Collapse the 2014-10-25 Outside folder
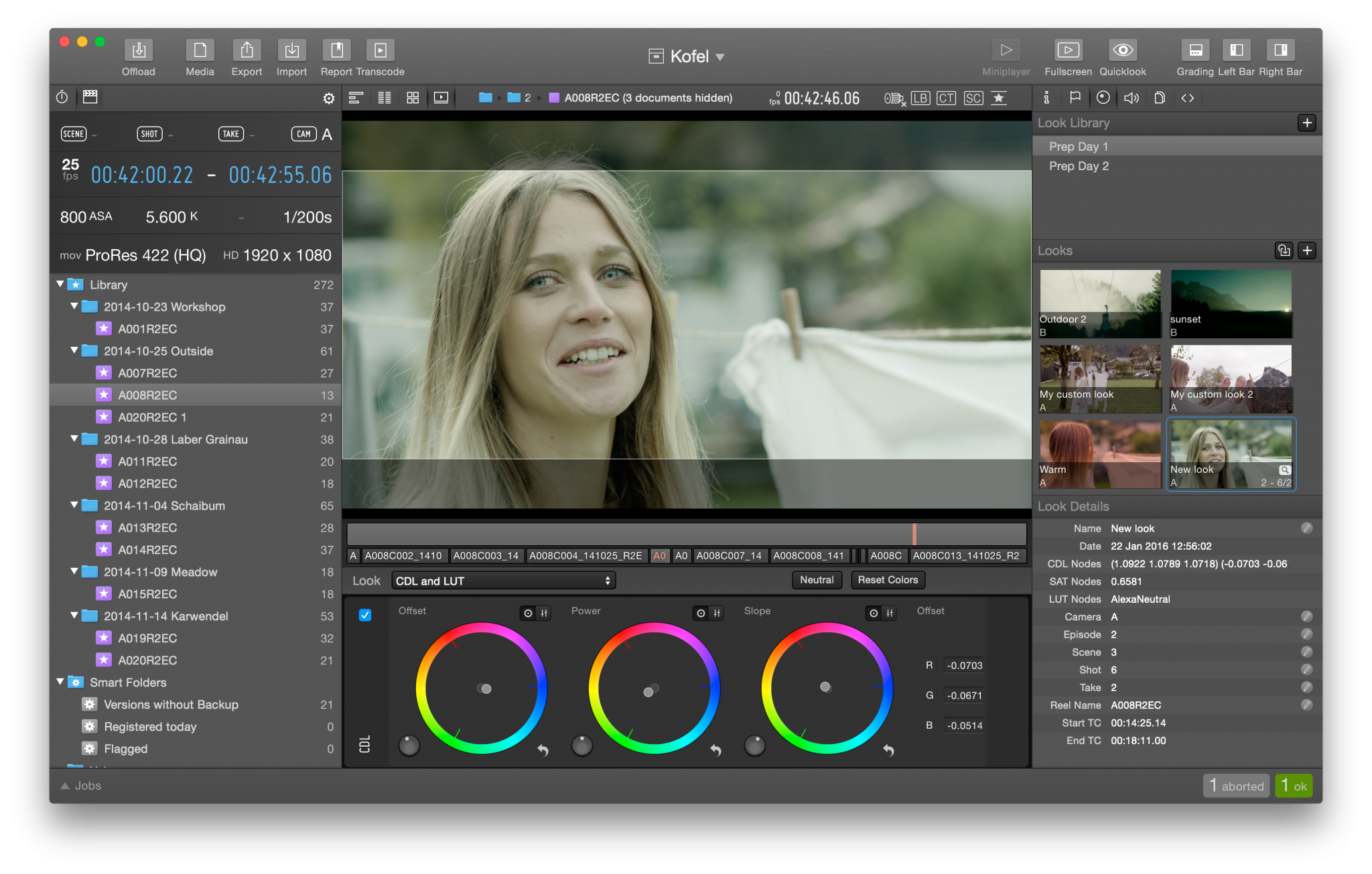 coord(74,351)
